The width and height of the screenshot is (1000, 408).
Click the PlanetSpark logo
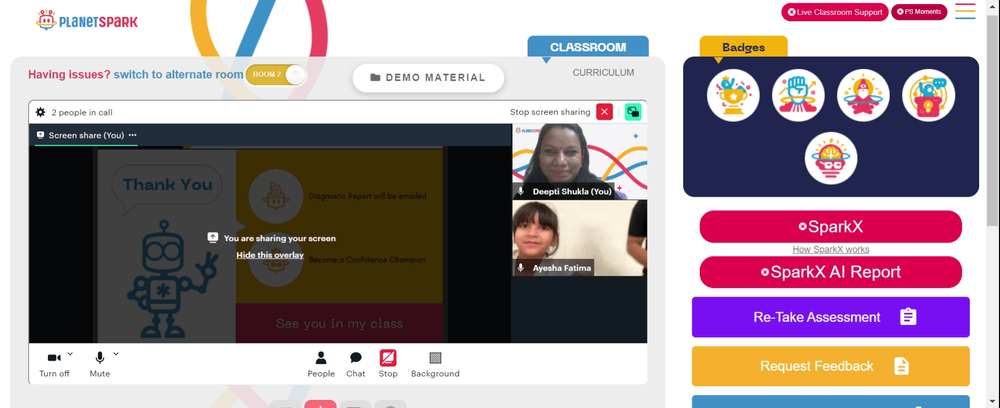(x=87, y=20)
